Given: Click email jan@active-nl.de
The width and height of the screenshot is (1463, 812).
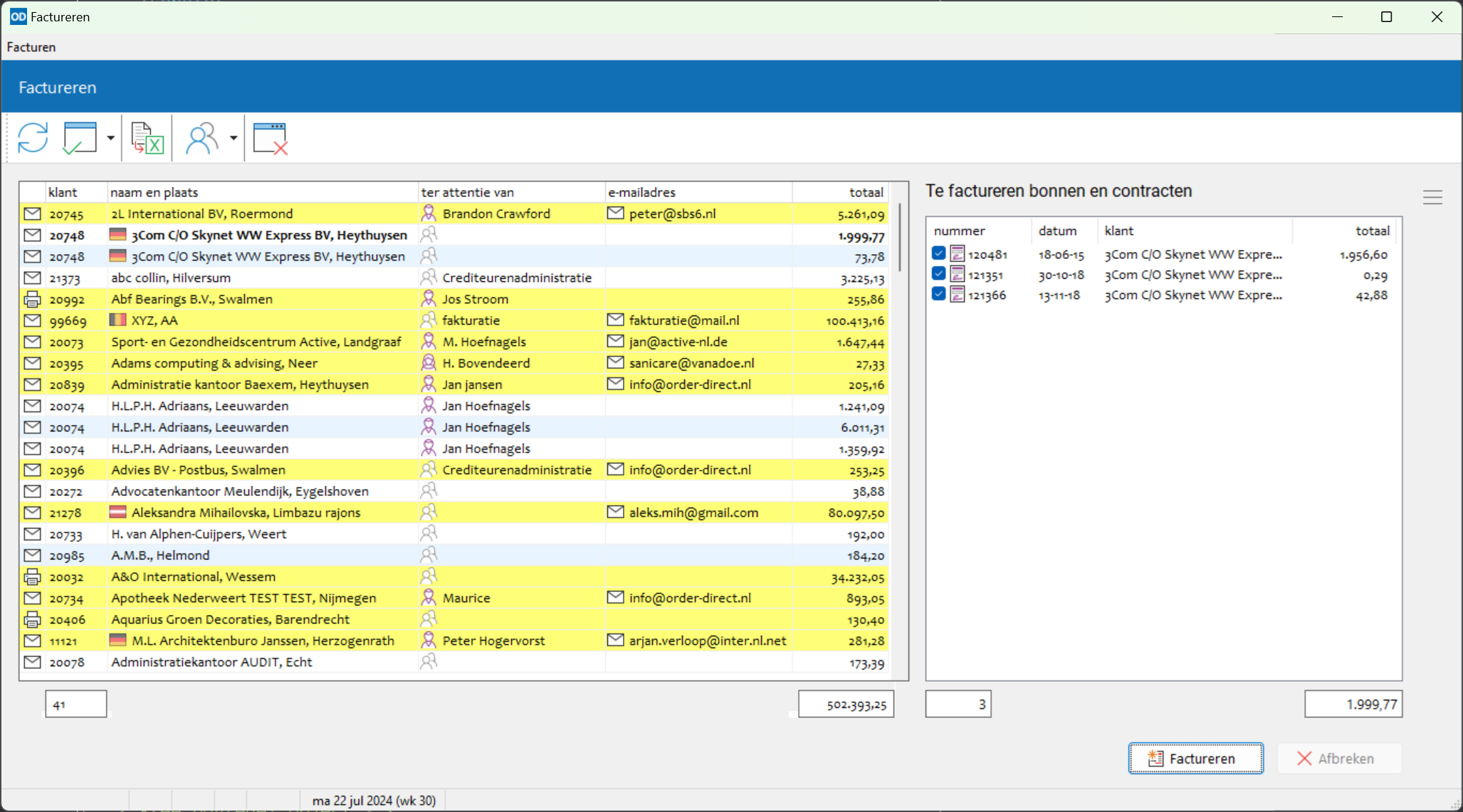Looking at the screenshot, I should tap(678, 342).
